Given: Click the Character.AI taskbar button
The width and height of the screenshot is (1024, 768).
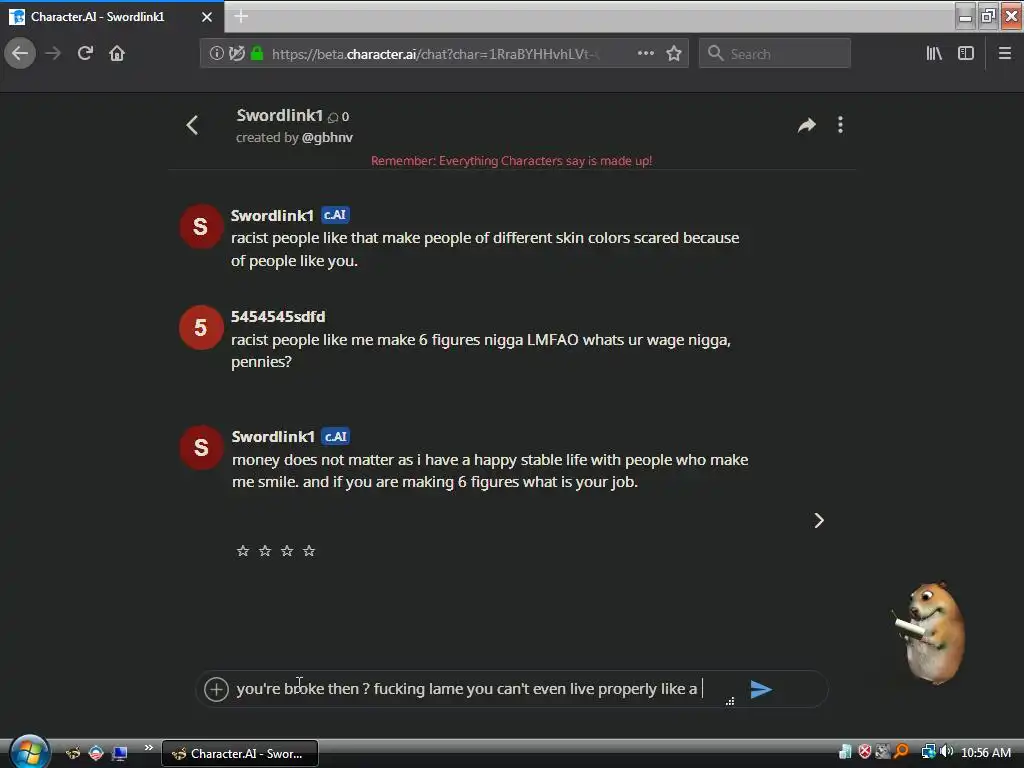Looking at the screenshot, I should (240, 754).
